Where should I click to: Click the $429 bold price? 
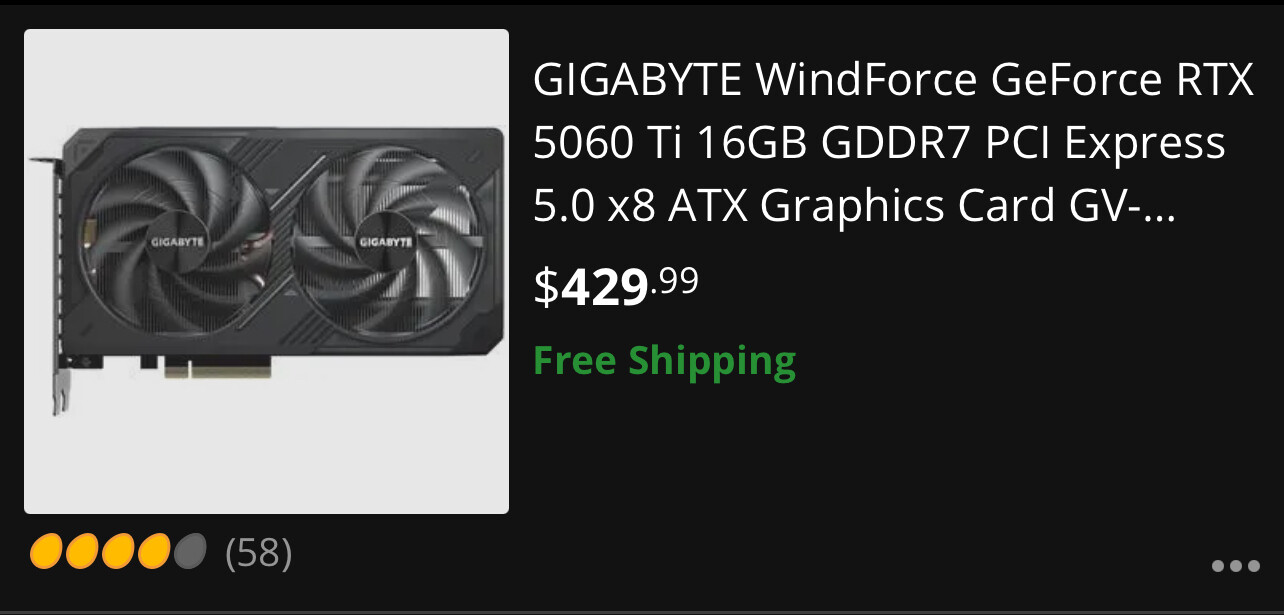point(591,288)
